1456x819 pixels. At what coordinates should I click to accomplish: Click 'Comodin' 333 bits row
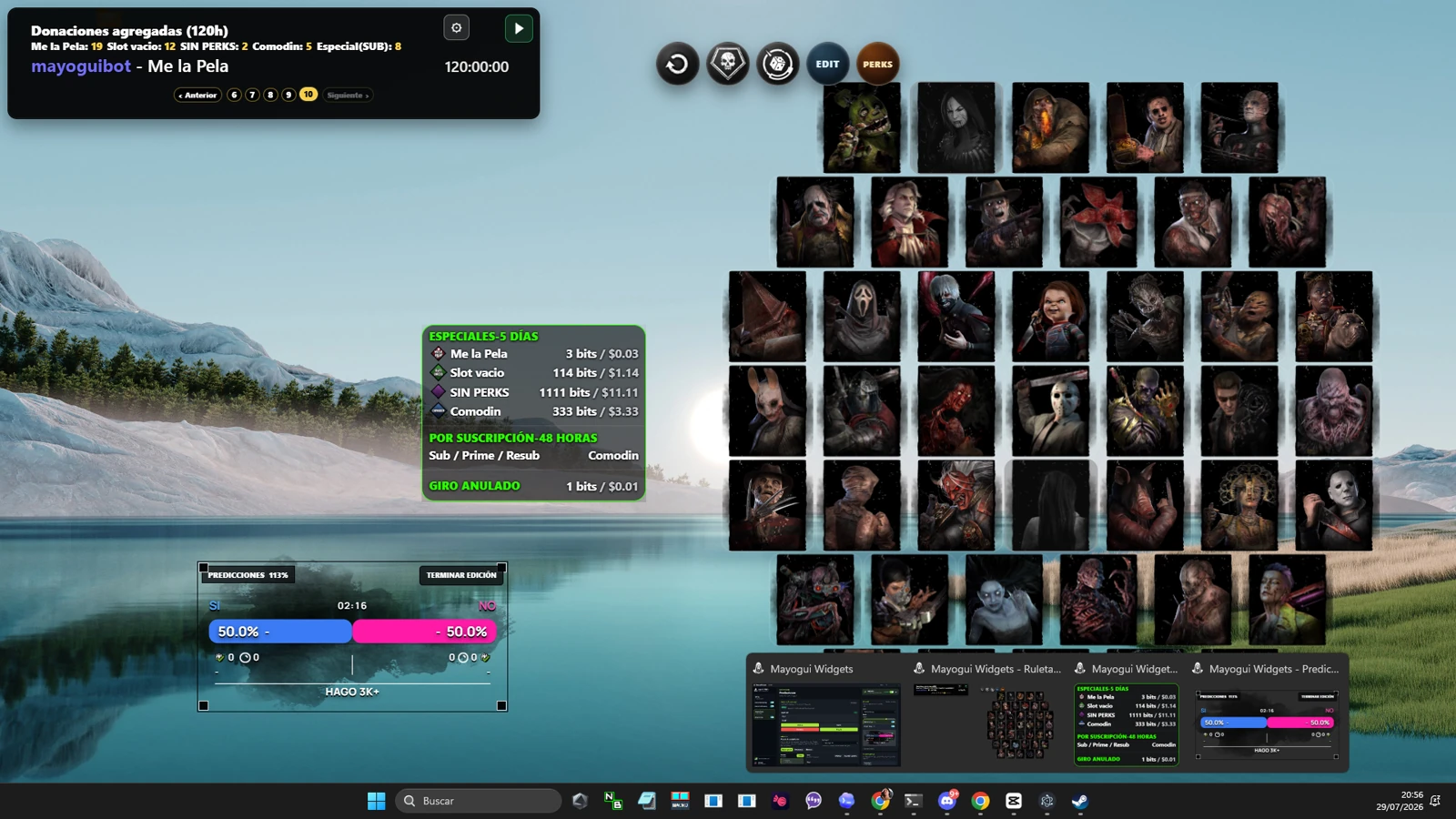click(x=533, y=411)
